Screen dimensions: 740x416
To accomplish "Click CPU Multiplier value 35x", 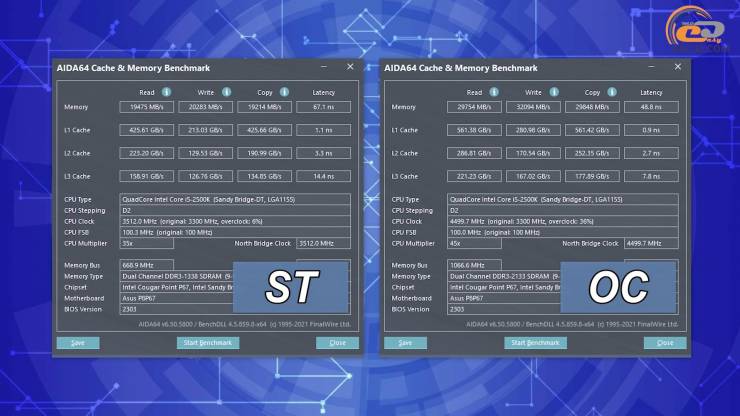I will (146, 244).
